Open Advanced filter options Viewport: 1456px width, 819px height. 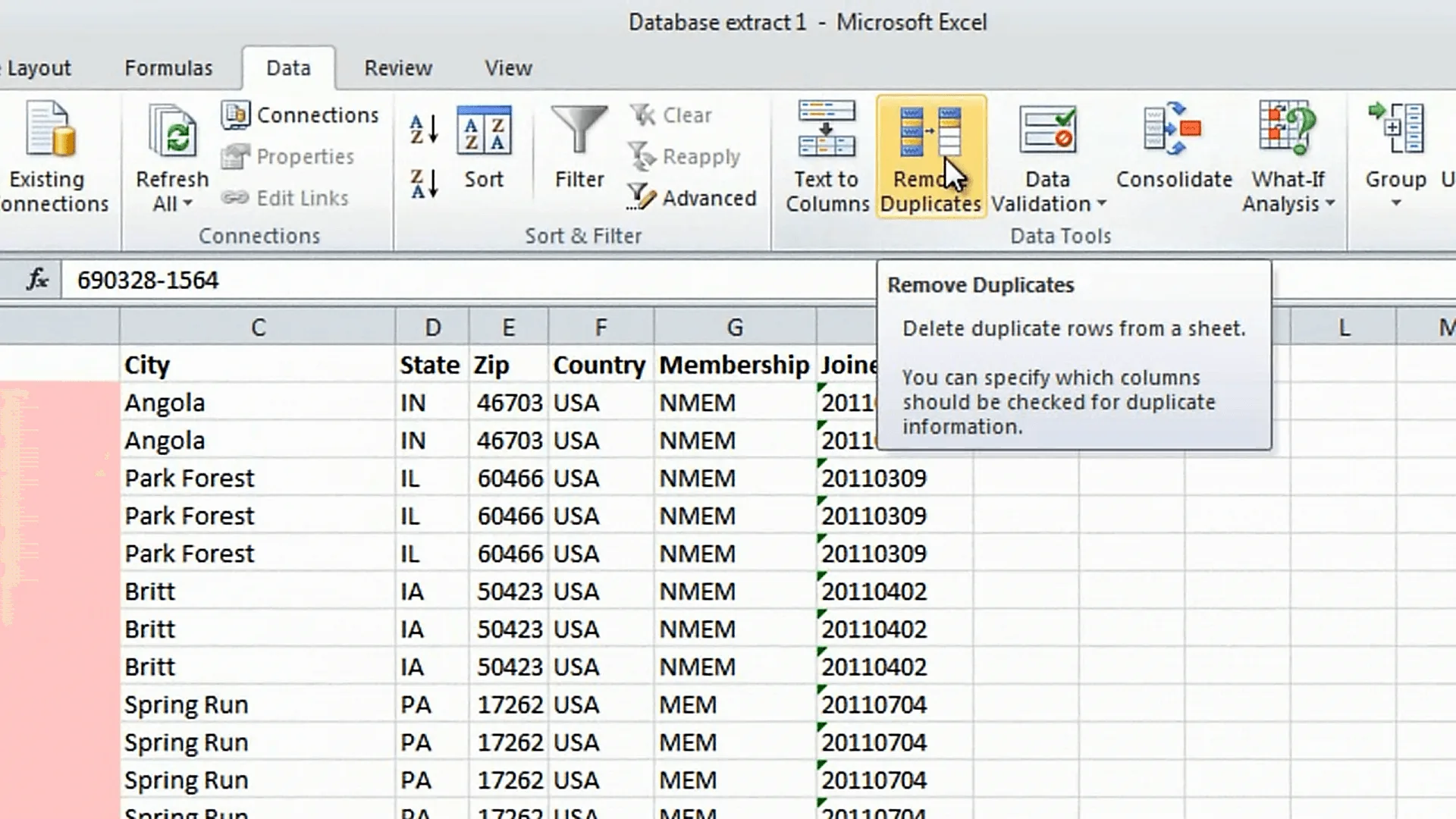692,198
